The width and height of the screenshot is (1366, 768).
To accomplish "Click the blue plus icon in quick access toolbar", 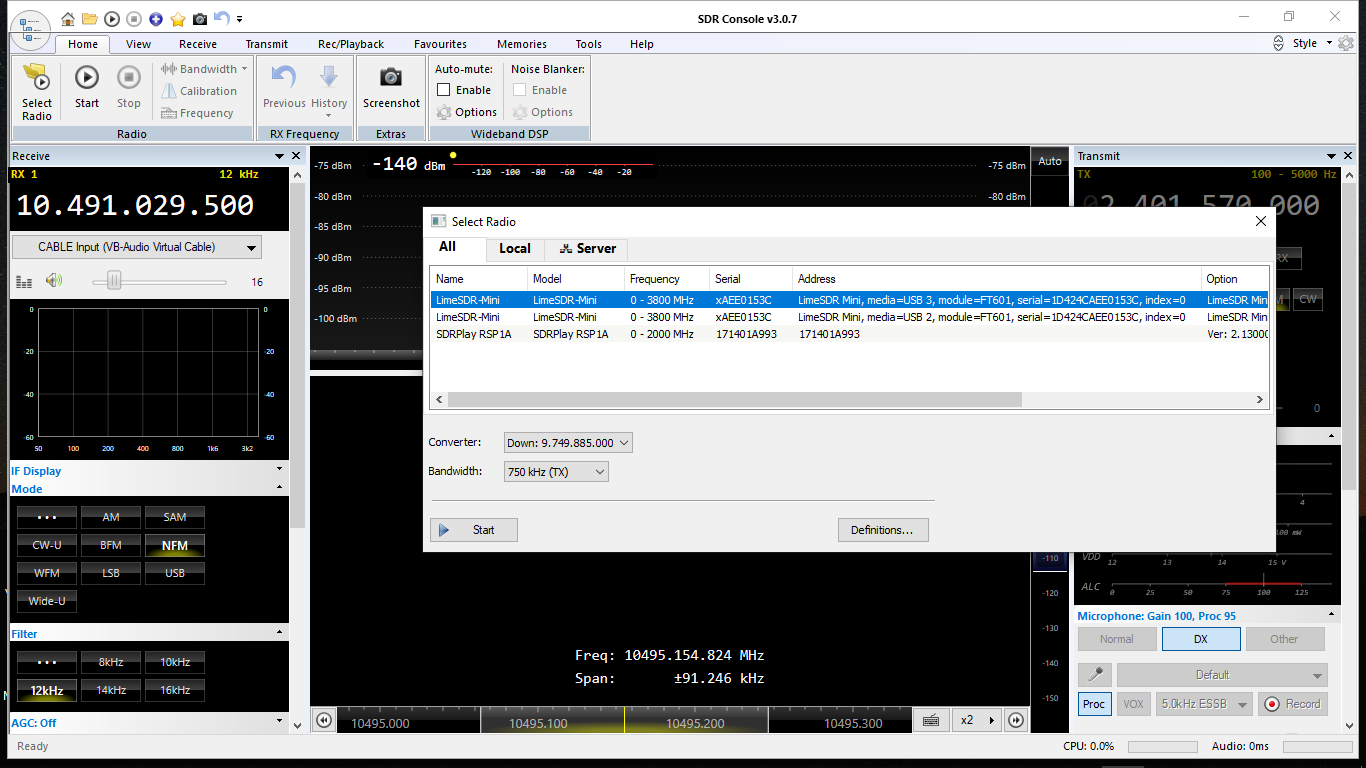I will click(156, 18).
